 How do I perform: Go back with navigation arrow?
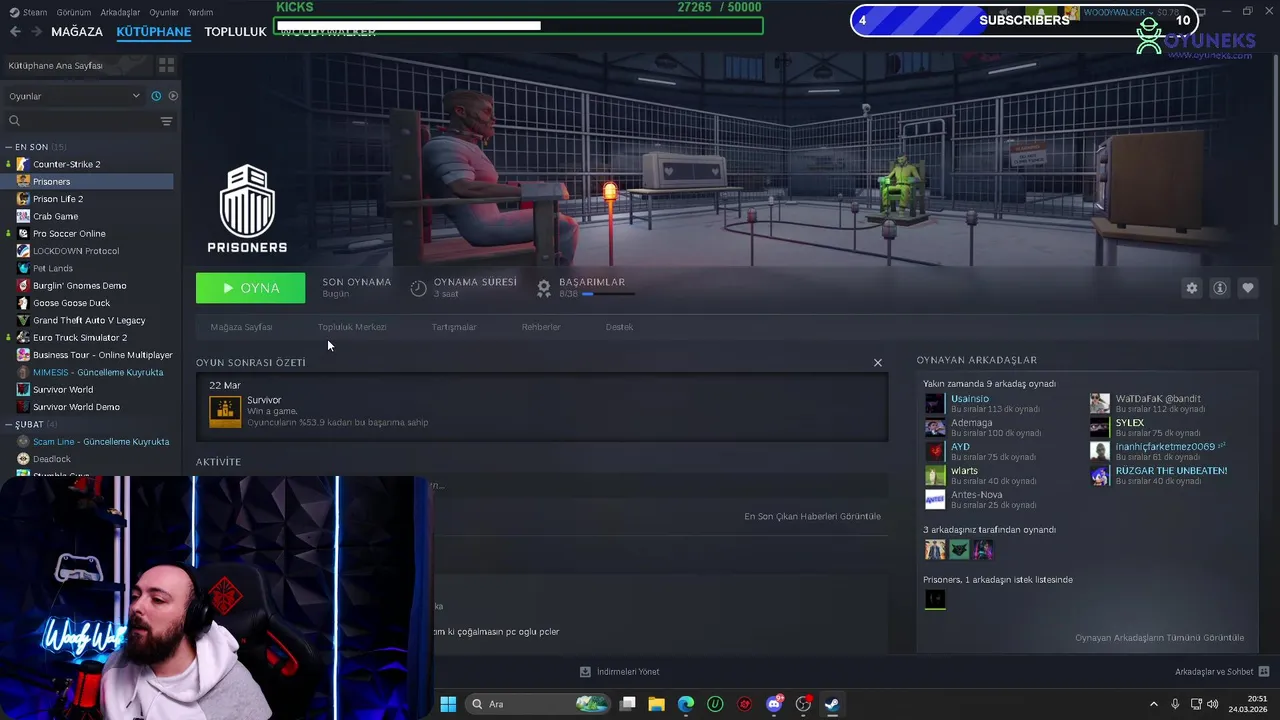click(x=15, y=31)
